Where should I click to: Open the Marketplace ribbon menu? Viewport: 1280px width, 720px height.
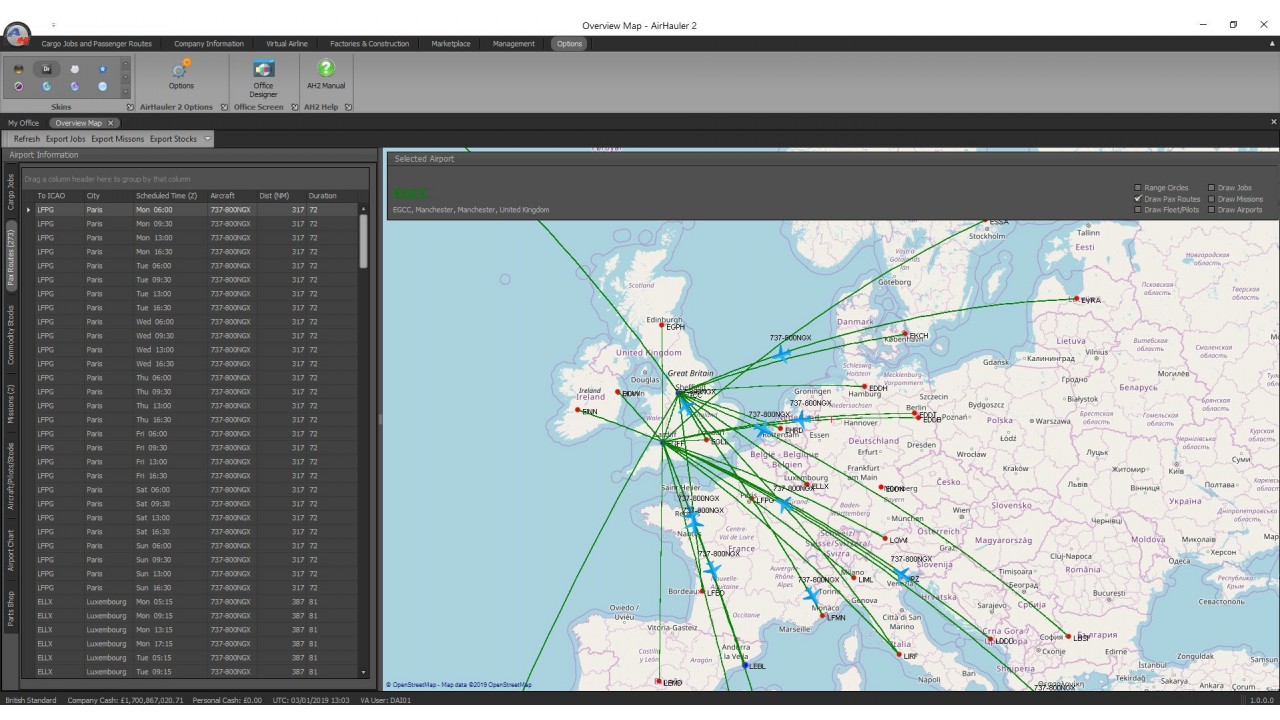click(x=450, y=43)
